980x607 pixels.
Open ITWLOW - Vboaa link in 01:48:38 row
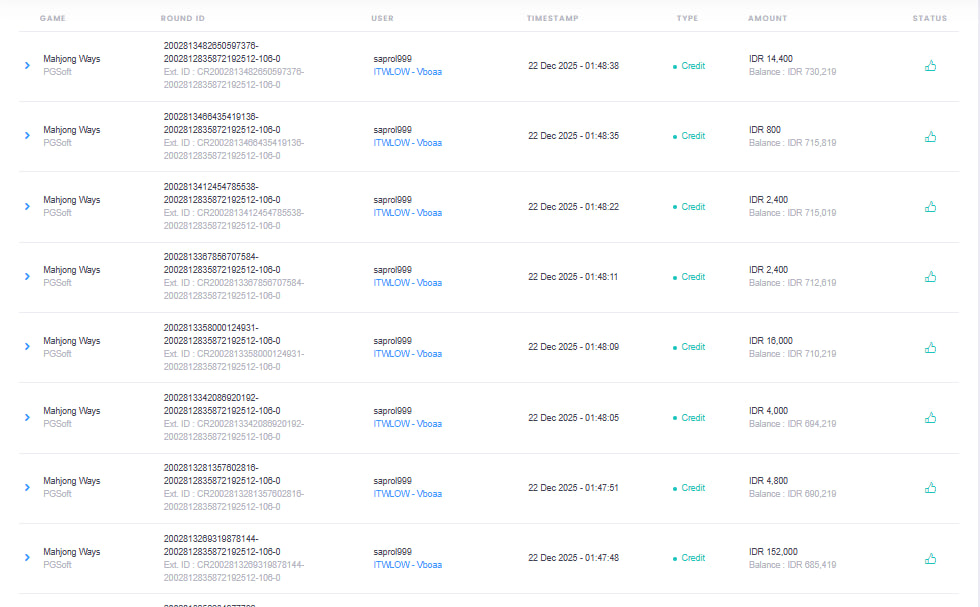(408, 72)
